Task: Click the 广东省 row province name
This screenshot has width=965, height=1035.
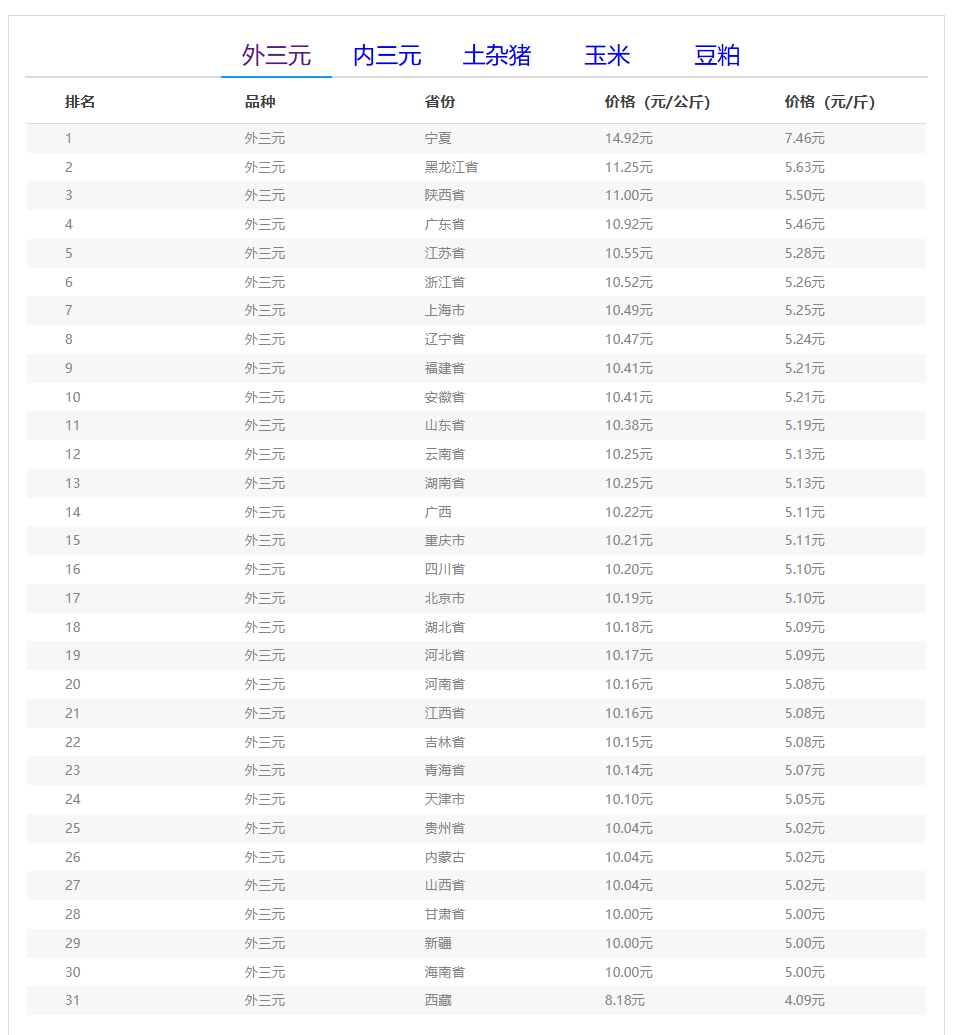Action: [444, 224]
